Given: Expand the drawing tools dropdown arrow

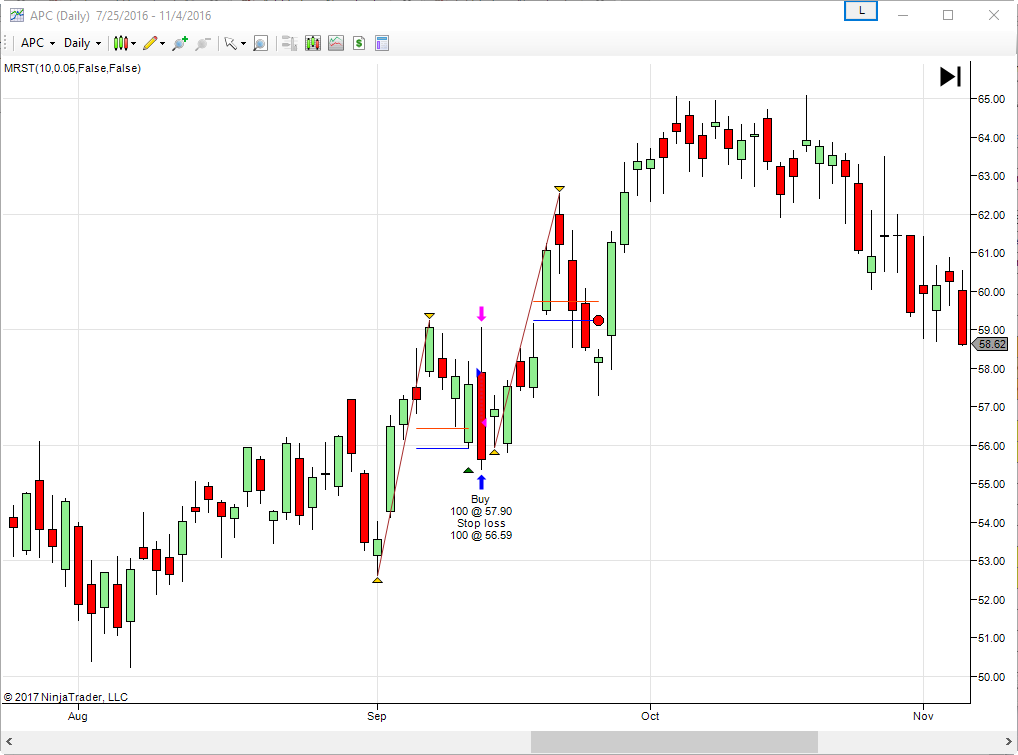Looking at the screenshot, I should [161, 43].
